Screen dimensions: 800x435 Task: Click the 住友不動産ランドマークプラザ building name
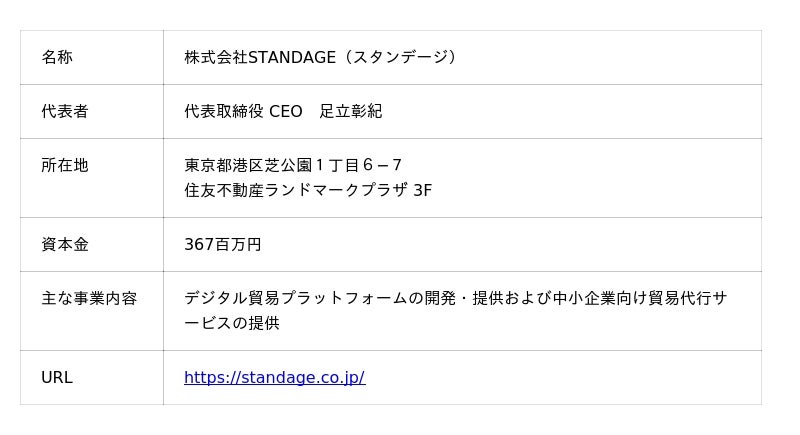click(295, 190)
